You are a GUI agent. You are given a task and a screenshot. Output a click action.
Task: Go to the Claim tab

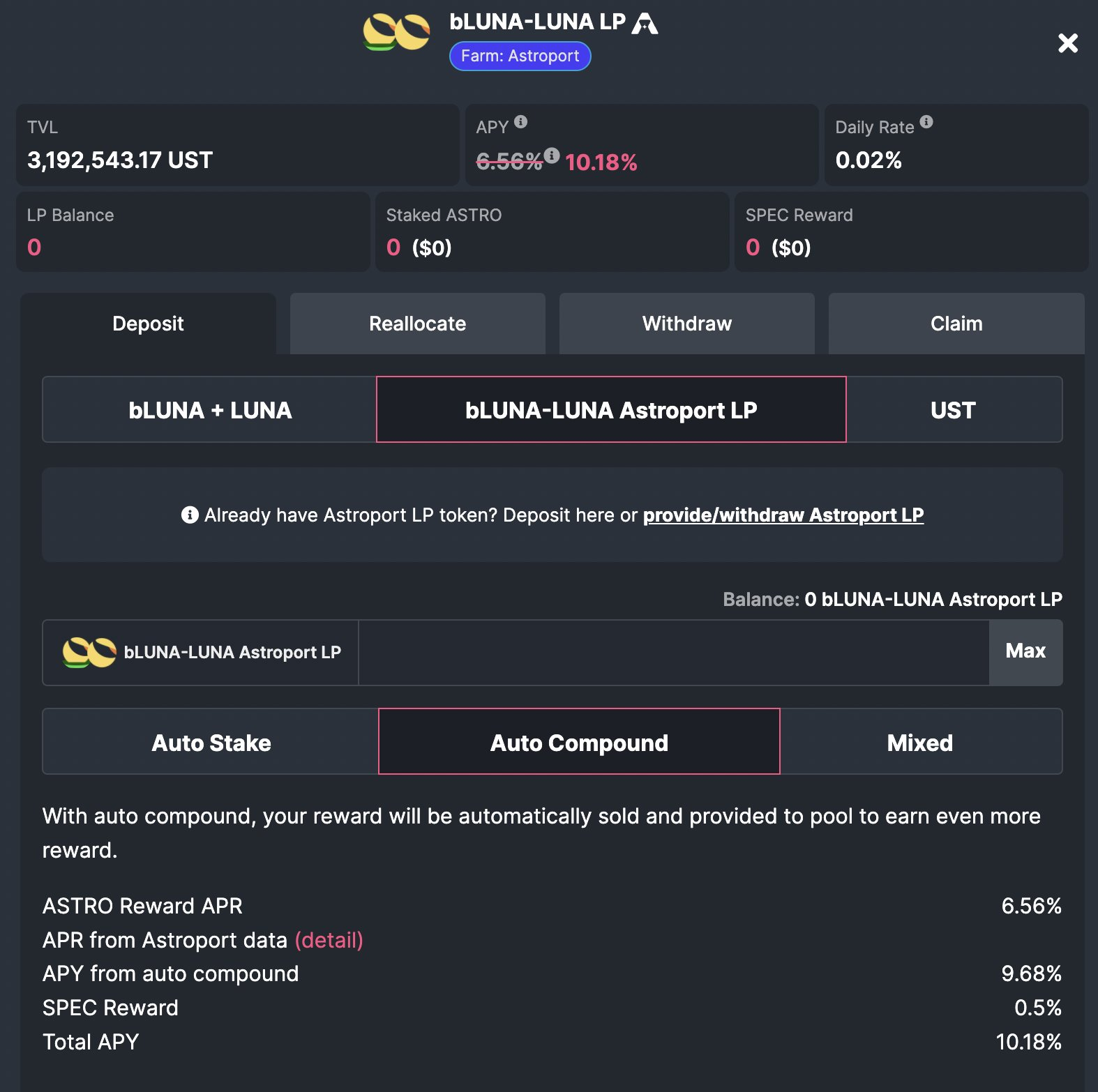[956, 324]
